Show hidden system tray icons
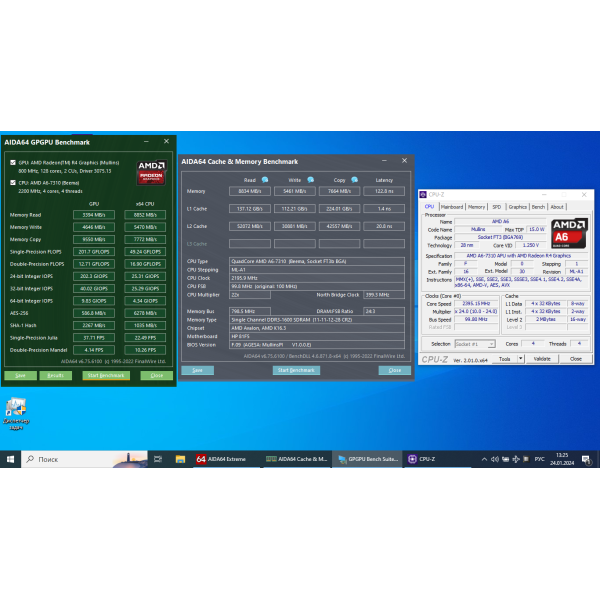This screenshot has width=600, height=600. tap(484, 459)
